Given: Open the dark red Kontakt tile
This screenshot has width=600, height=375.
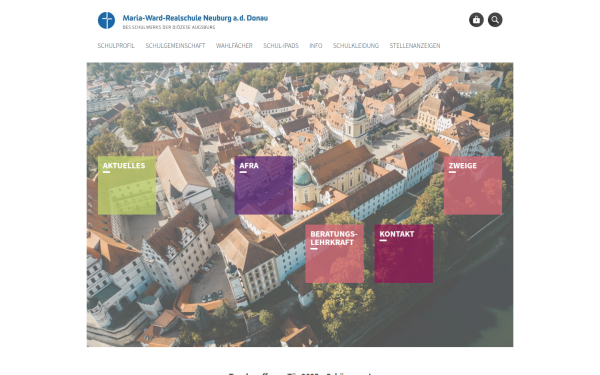Looking at the screenshot, I should click(404, 254).
